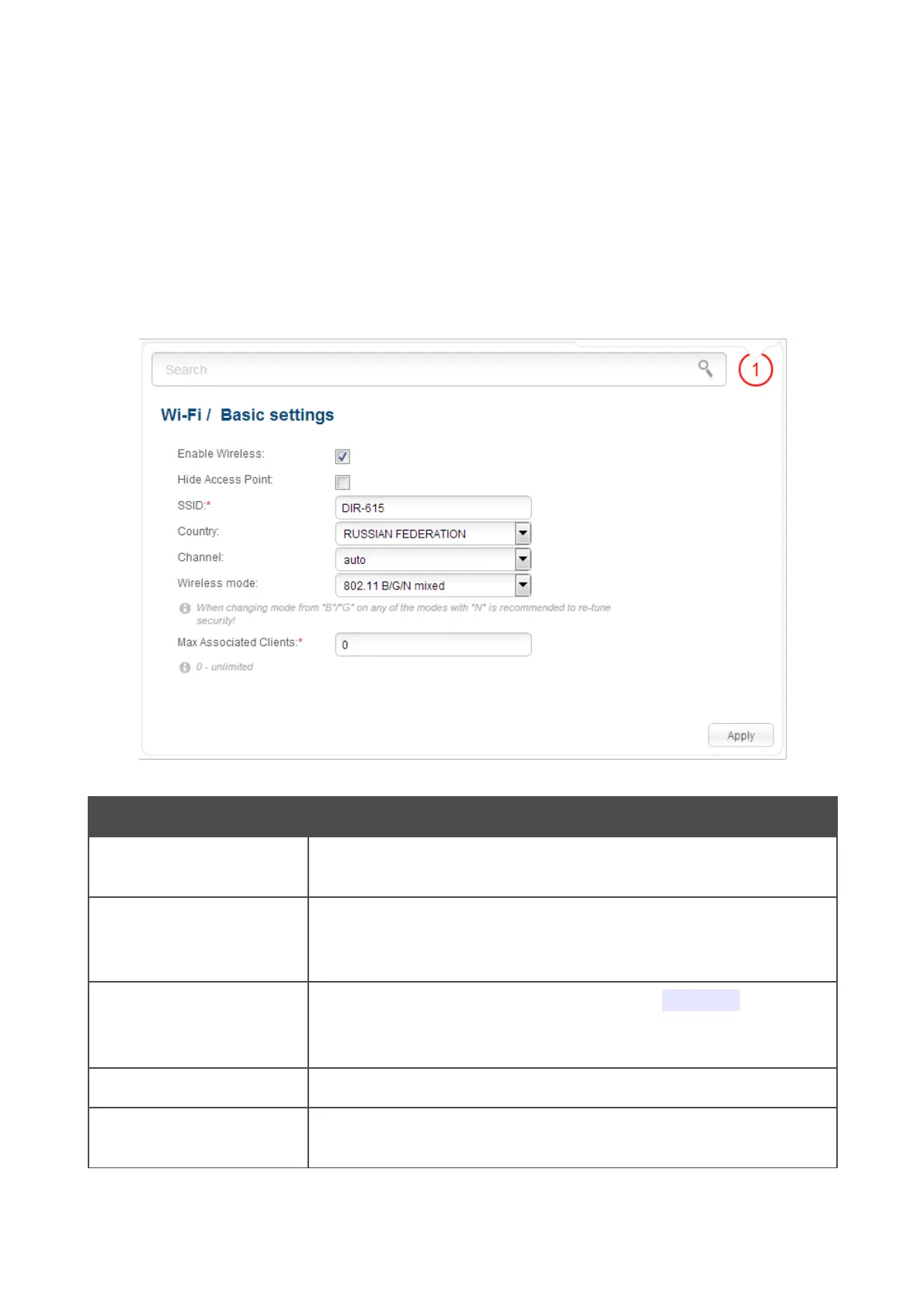Click the '0 - unlimited' hint text
This screenshot has height=1308, width=924.
pos(224,667)
